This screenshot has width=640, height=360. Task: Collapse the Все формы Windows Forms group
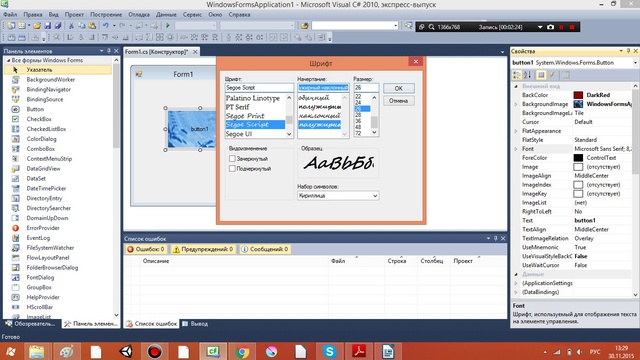click(x=8, y=60)
